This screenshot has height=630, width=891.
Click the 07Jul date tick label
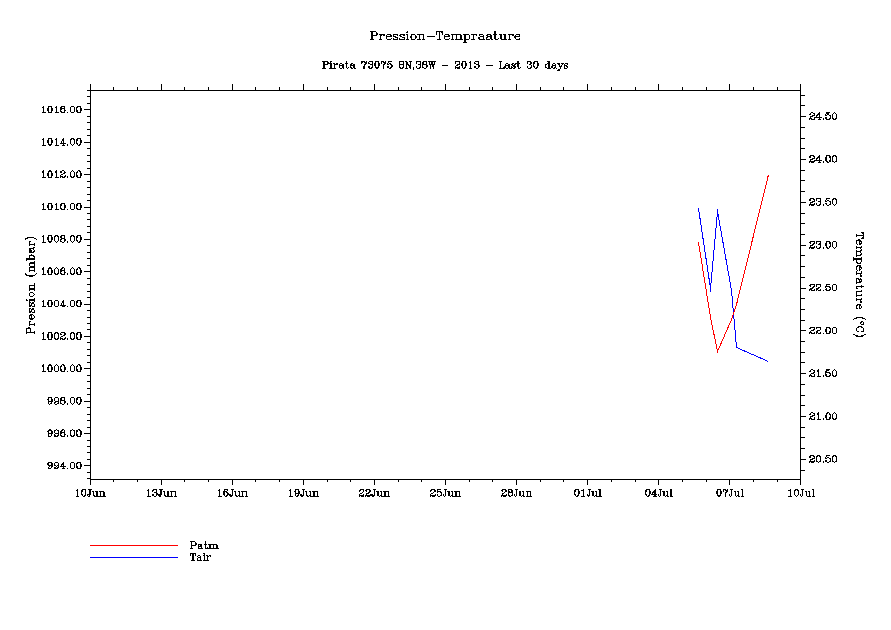coord(729,493)
